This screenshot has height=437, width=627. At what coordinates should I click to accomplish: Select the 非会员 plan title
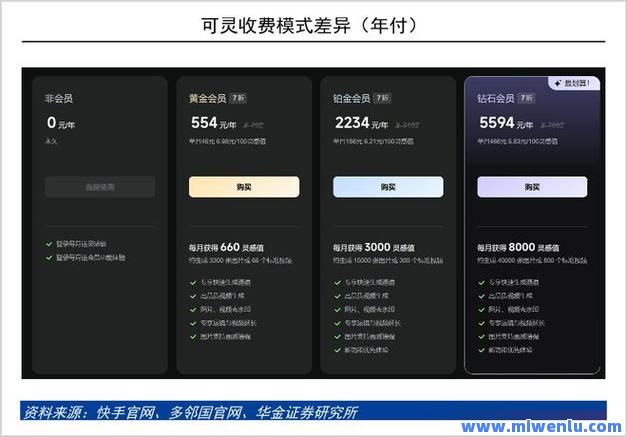tap(60, 99)
